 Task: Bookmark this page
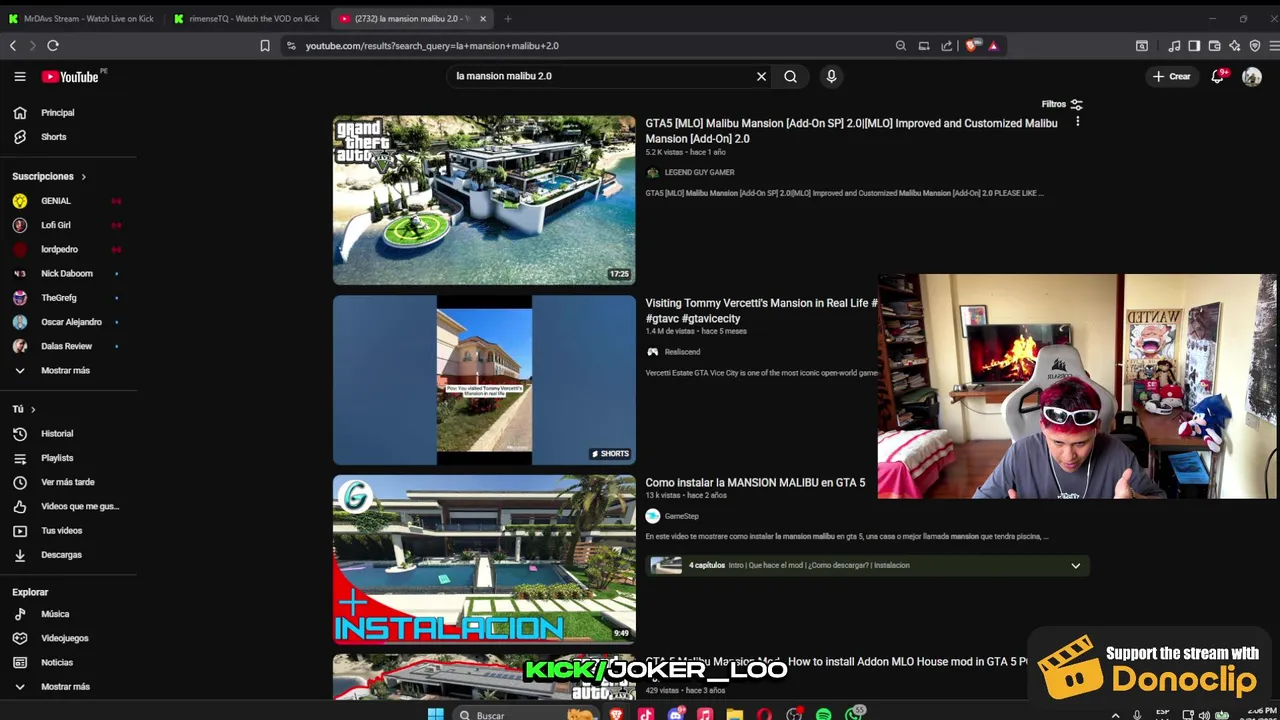click(265, 45)
